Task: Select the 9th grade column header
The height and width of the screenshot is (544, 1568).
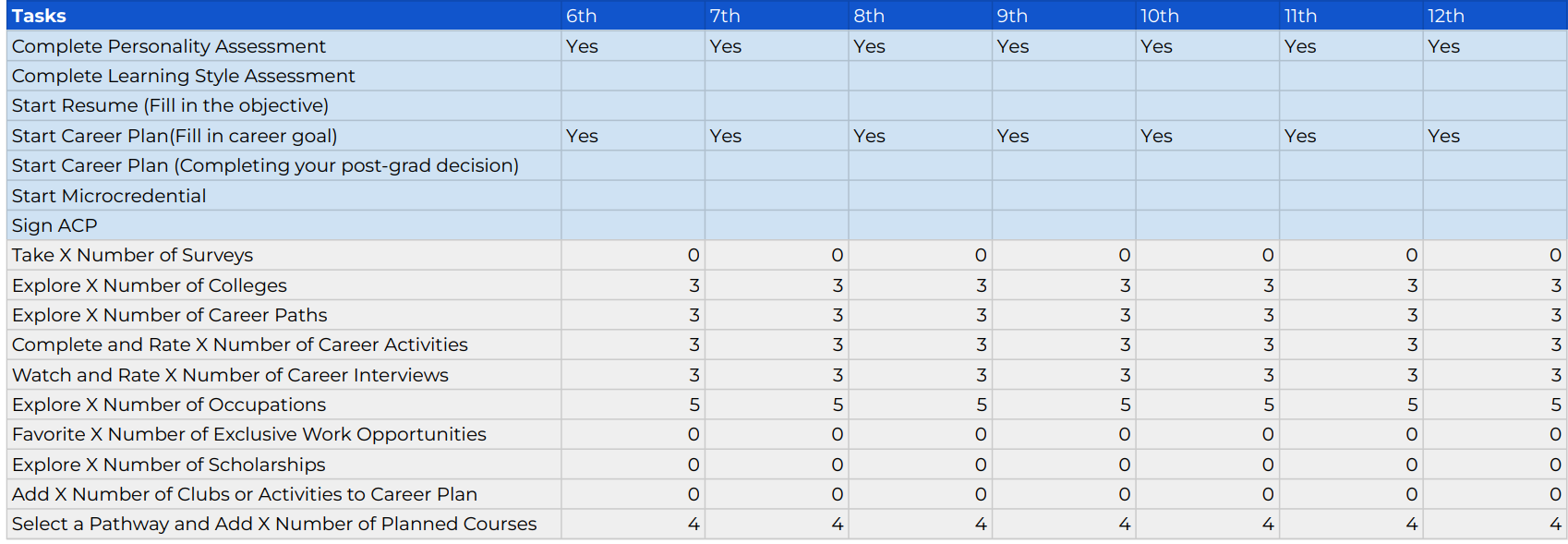Action: (x=1012, y=16)
